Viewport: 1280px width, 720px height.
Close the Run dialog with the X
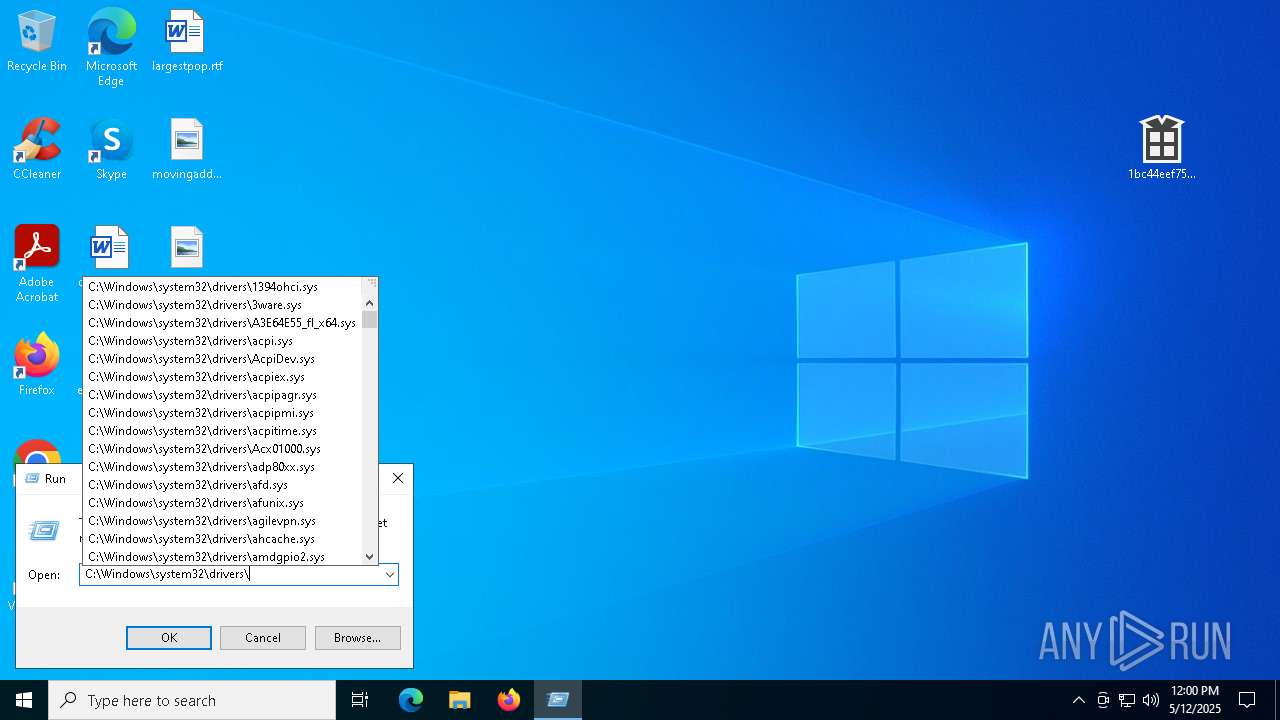pos(398,478)
